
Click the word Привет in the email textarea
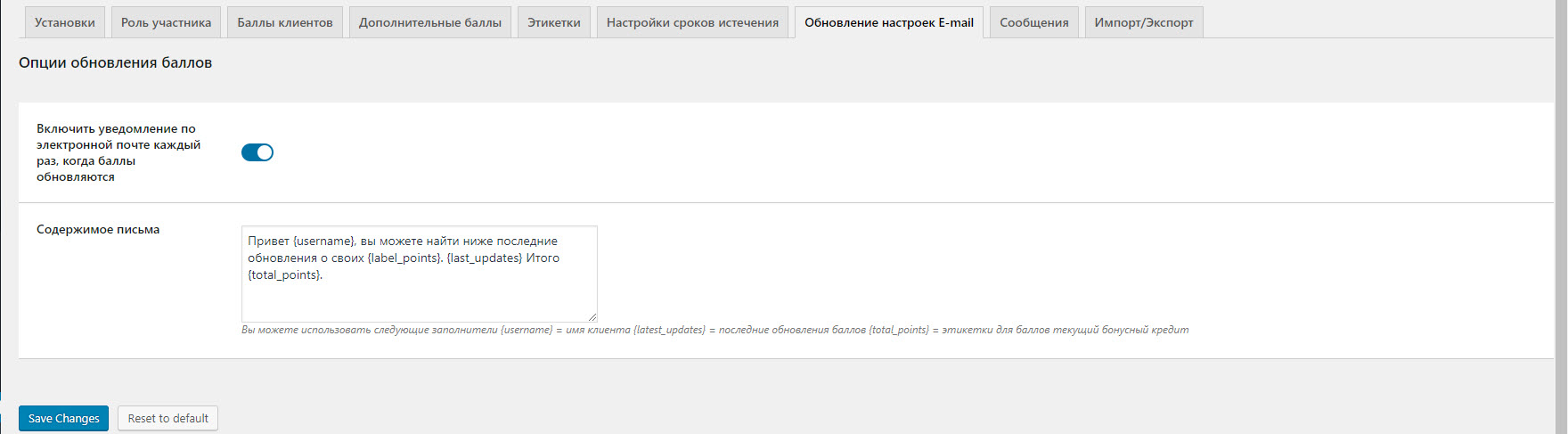coord(268,241)
